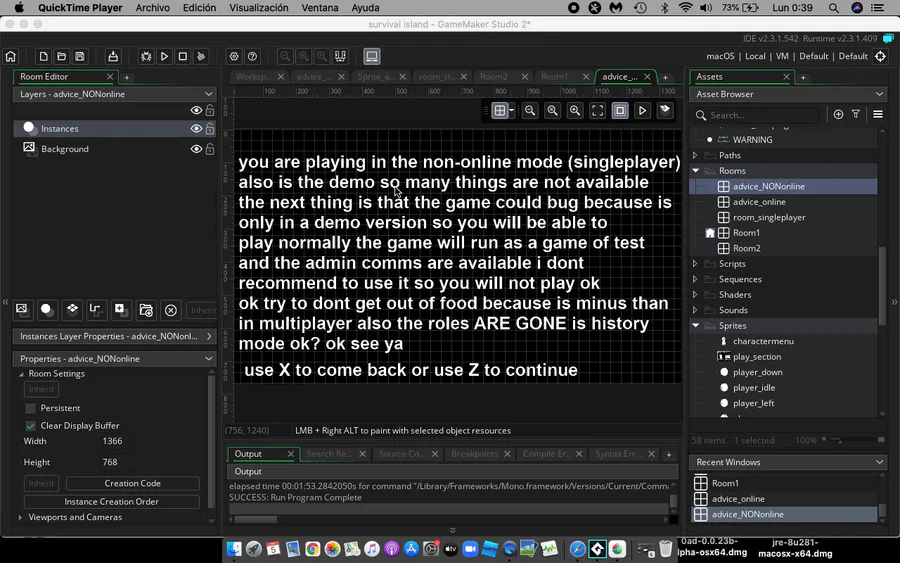Open Game Options gear icon
Screen dimensions: 900x563
point(234,56)
